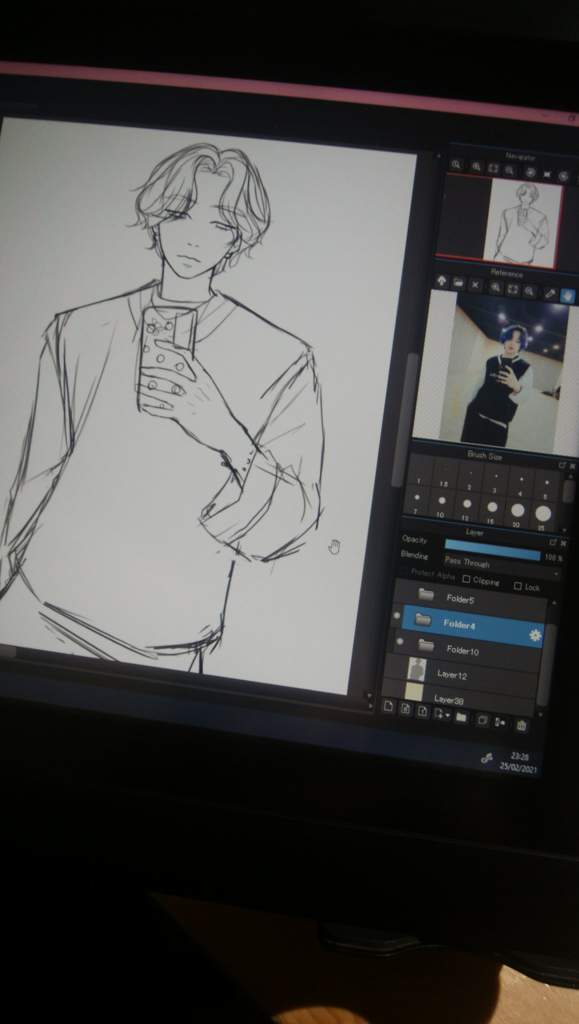Delete the layer with the trash icon
Image resolution: width=579 pixels, height=1024 pixels.
click(x=521, y=725)
